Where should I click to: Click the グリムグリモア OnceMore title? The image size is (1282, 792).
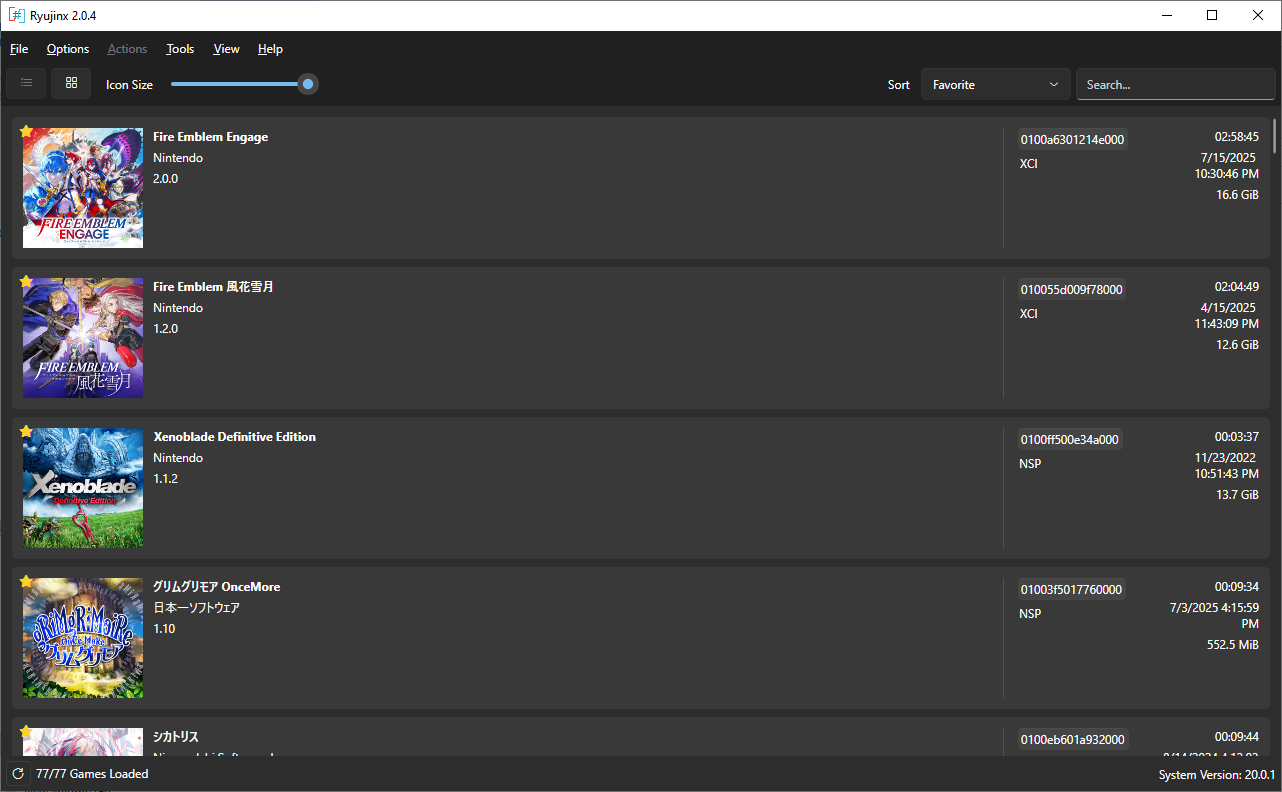[x=216, y=587]
